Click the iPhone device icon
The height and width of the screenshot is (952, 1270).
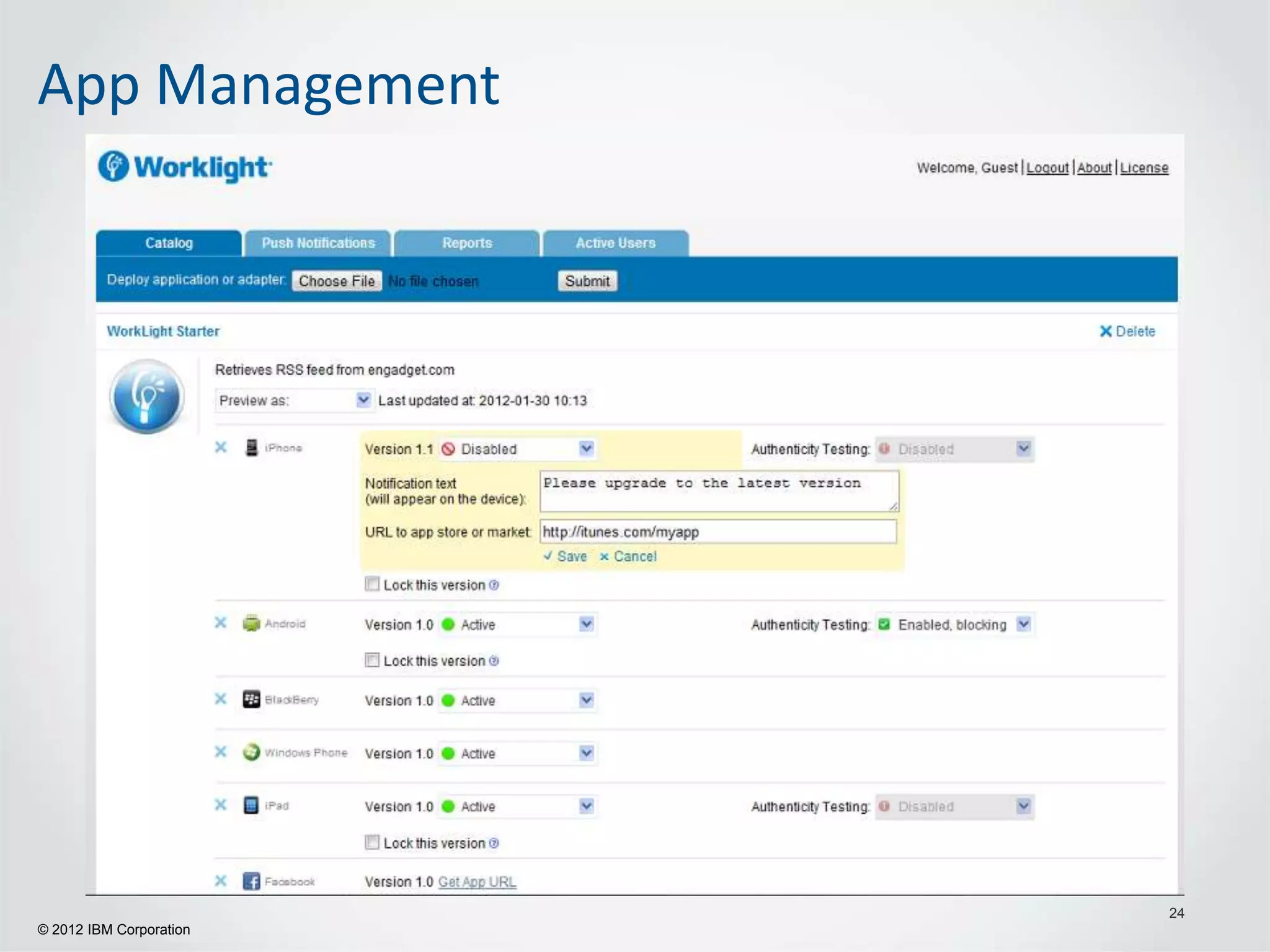coord(251,447)
